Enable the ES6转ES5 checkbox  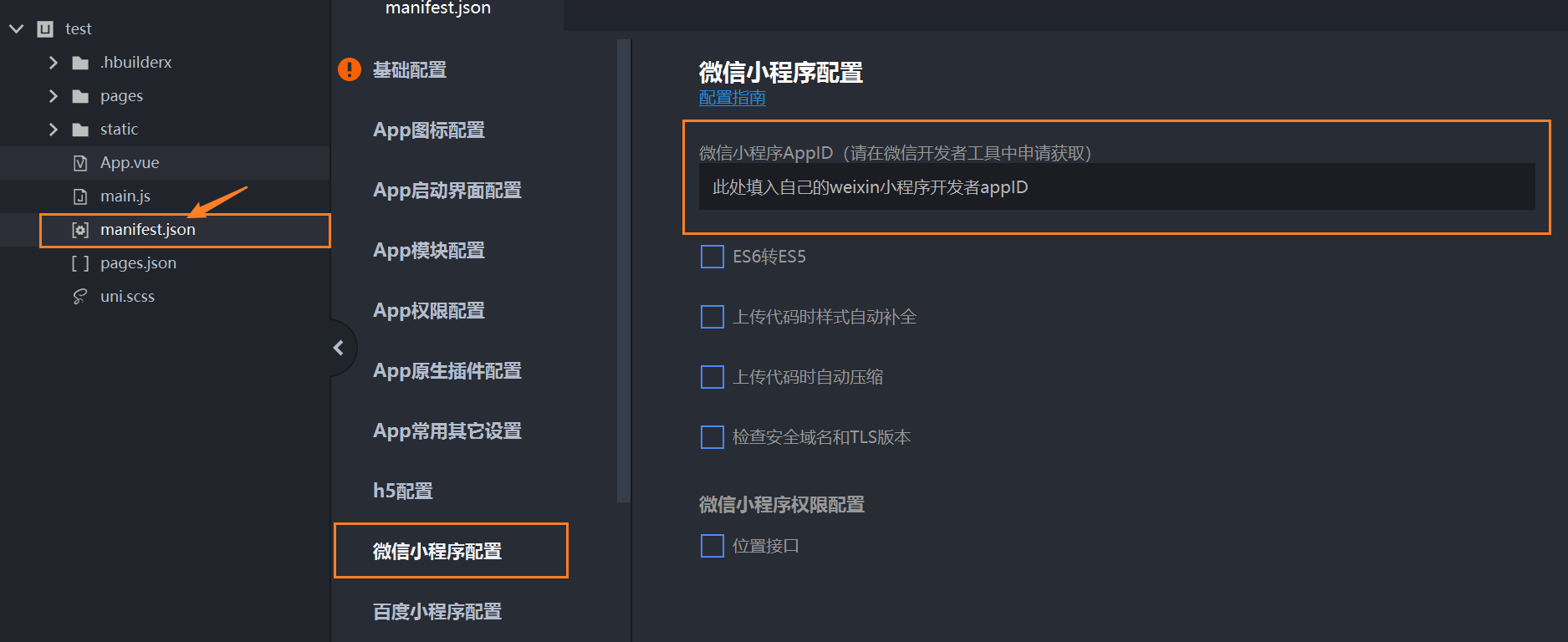tap(711, 257)
